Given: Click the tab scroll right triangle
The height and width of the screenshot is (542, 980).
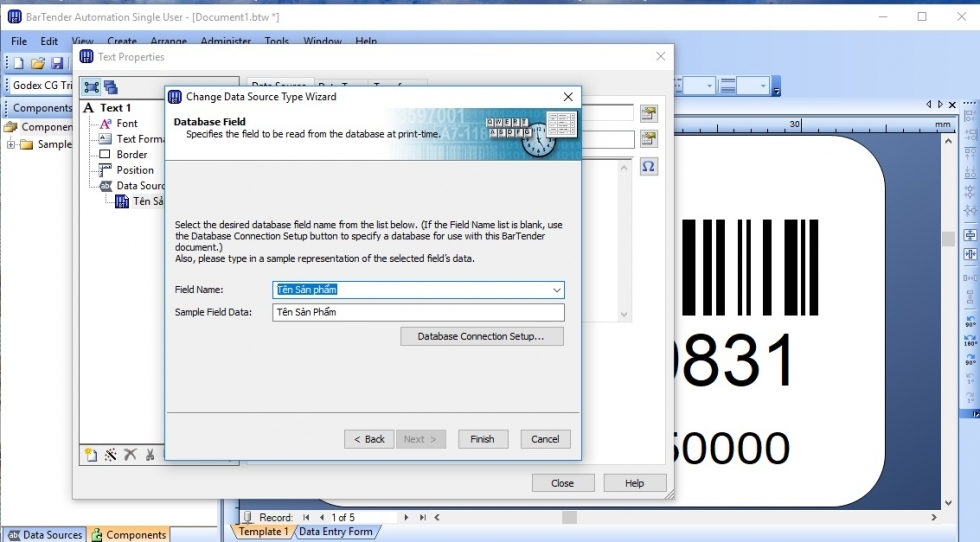Looking at the screenshot, I should tap(940, 104).
